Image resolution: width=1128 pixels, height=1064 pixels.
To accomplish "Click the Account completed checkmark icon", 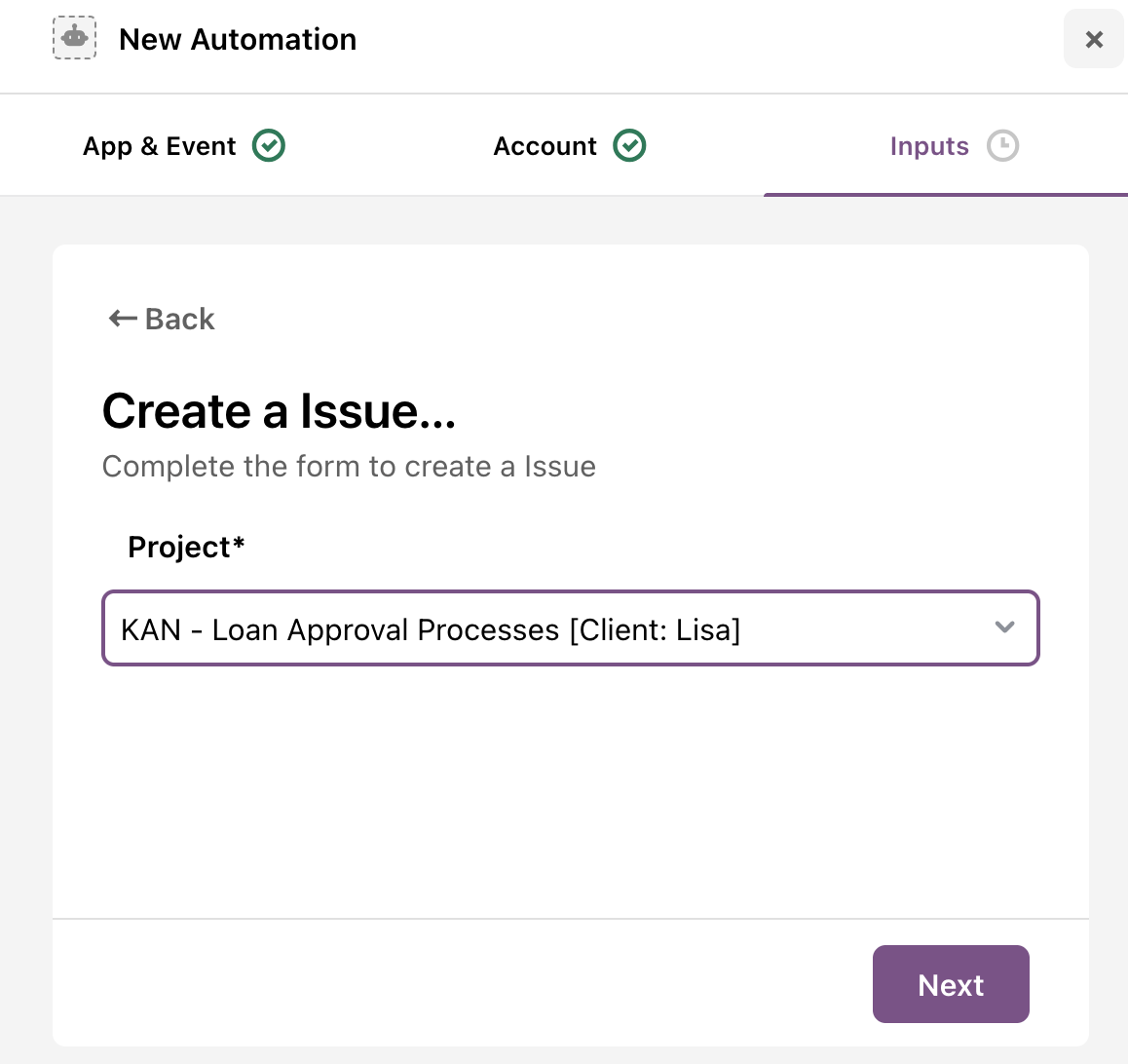I will pyautogui.click(x=629, y=146).
